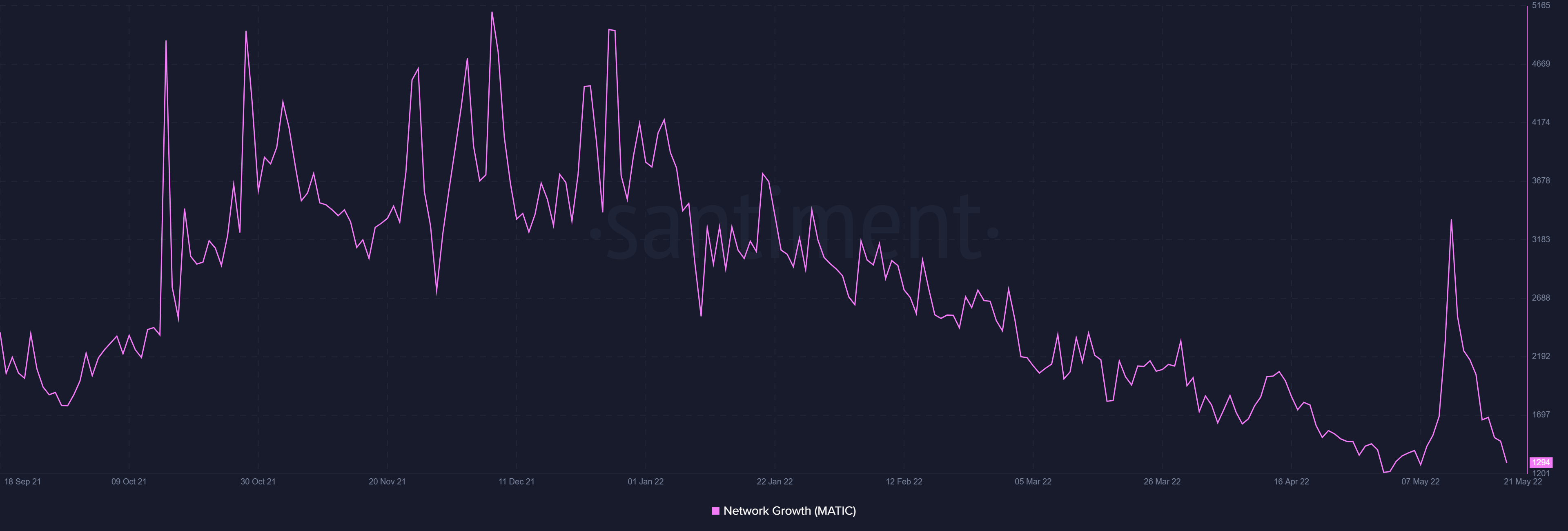The height and width of the screenshot is (531, 1568).
Task: Select the 11 Dec 21 date label
Action: click(516, 482)
